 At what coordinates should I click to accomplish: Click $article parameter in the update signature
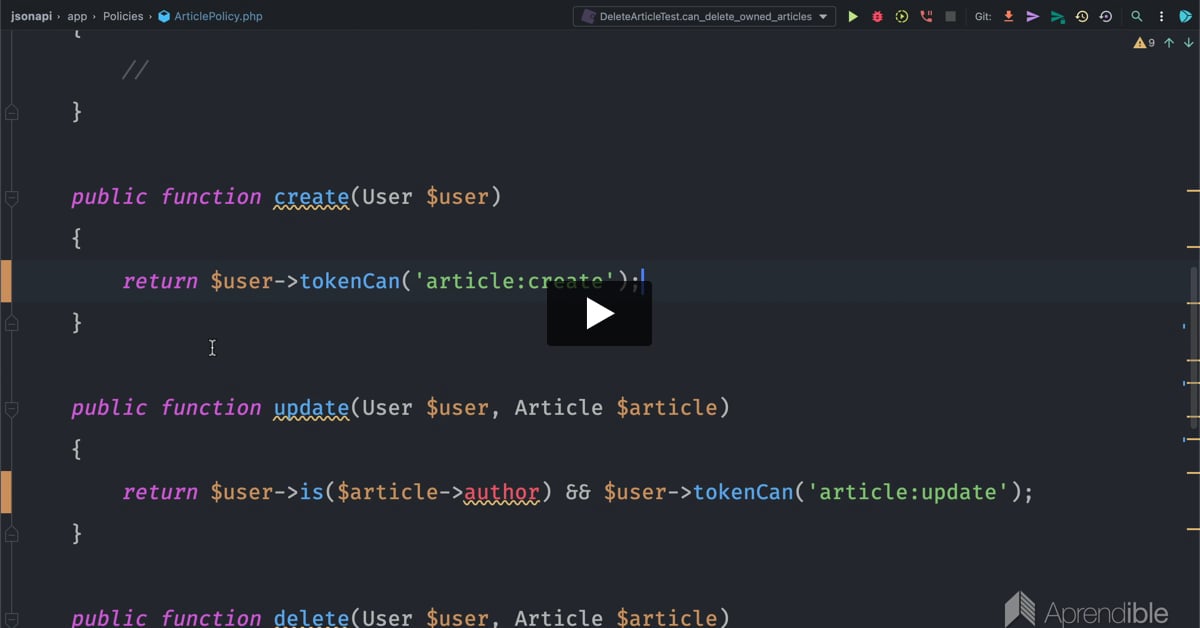(x=667, y=408)
